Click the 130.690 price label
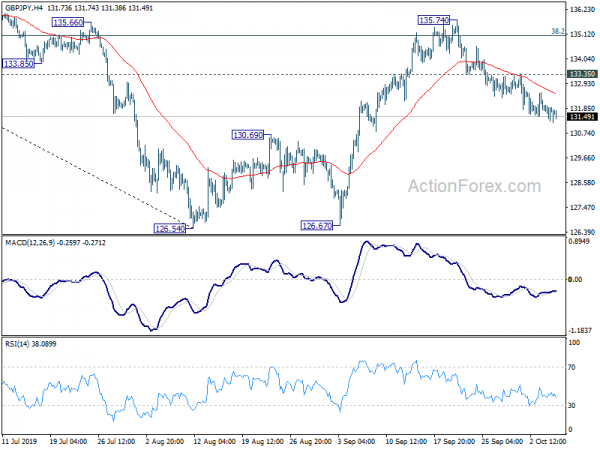The image size is (600, 450). (248, 135)
